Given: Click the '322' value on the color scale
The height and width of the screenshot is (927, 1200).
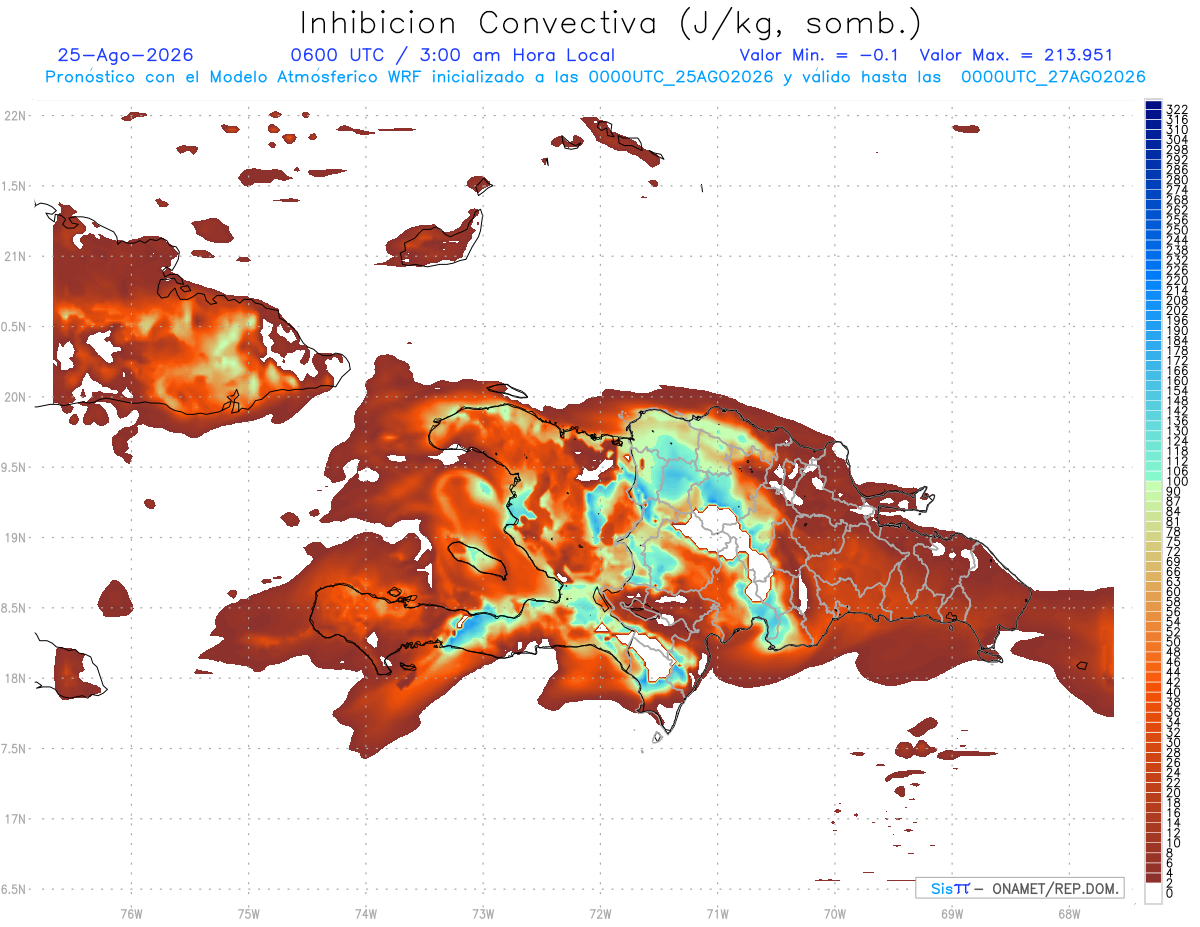Looking at the screenshot, I should coord(1177,109).
